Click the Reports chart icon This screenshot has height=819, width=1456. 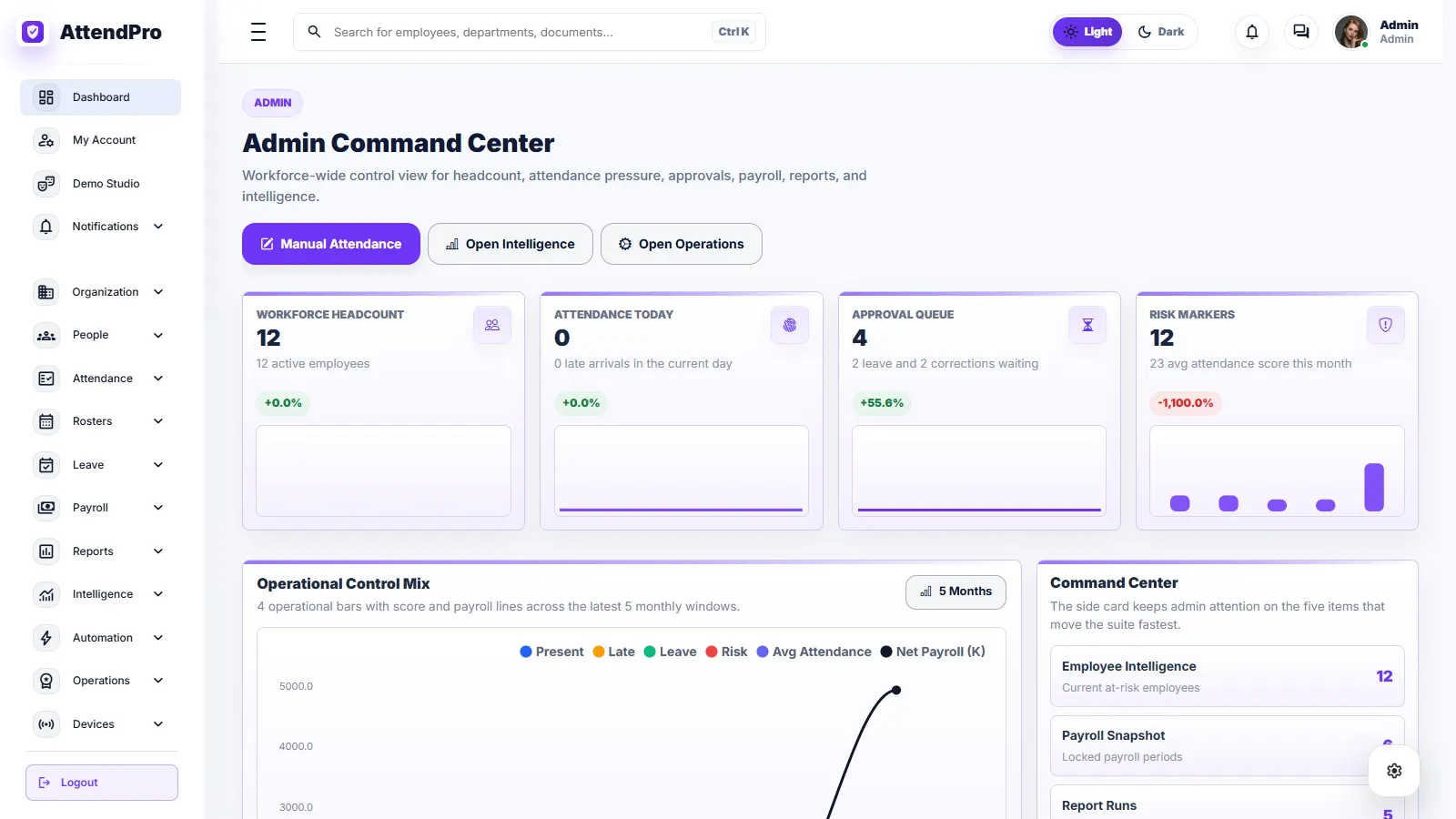click(x=46, y=551)
